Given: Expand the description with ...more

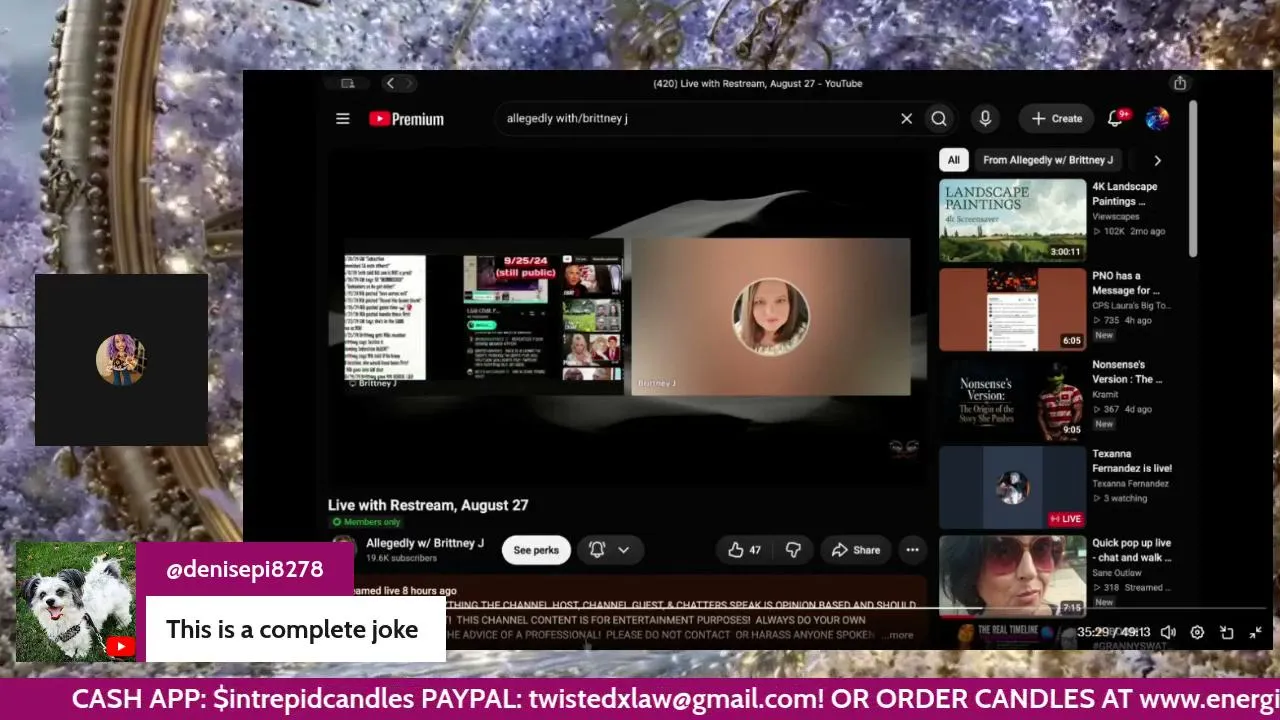Looking at the screenshot, I should point(898,635).
